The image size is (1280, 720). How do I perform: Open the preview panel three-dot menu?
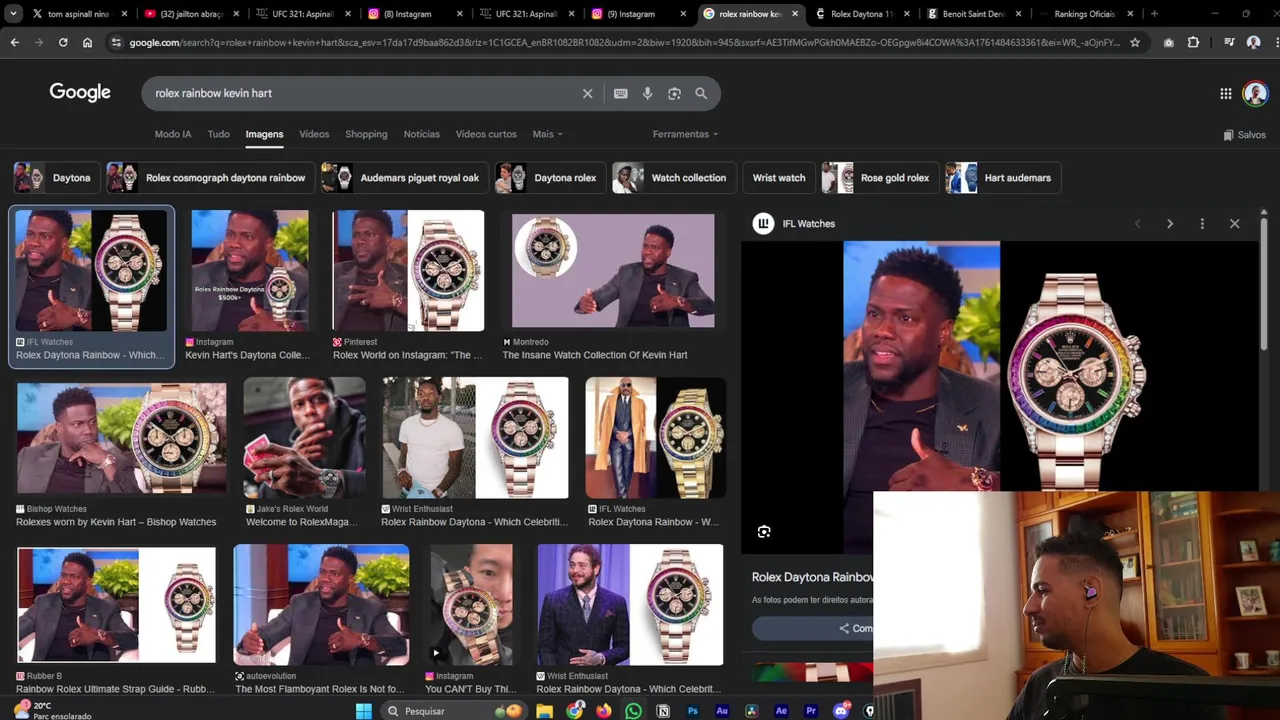[1202, 224]
